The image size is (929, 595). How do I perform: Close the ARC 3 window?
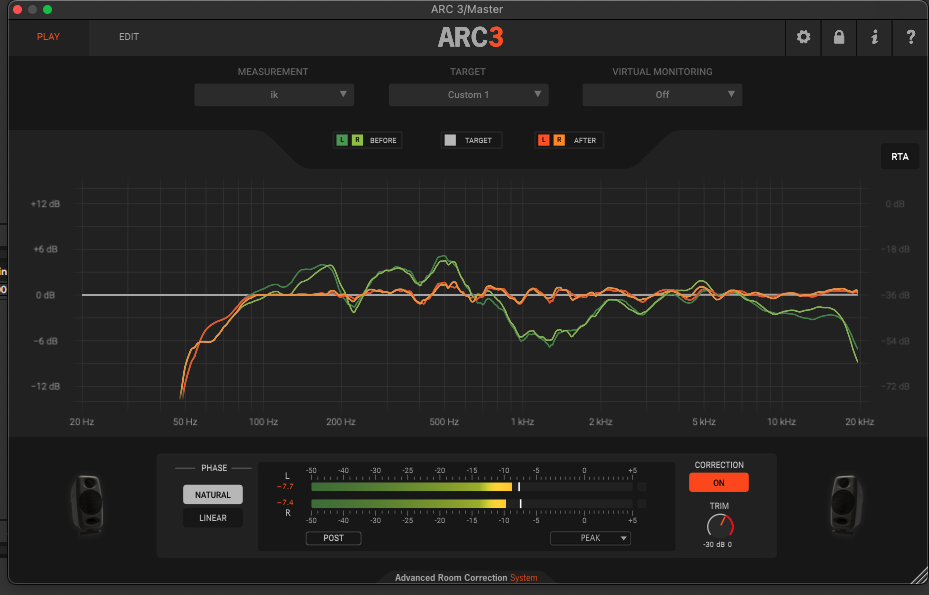tap(17, 9)
